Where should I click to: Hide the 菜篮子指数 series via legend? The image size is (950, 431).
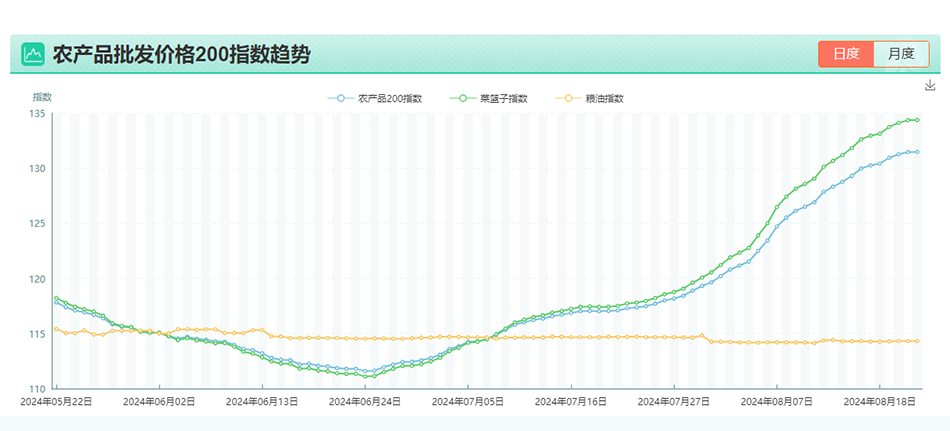[x=489, y=98]
